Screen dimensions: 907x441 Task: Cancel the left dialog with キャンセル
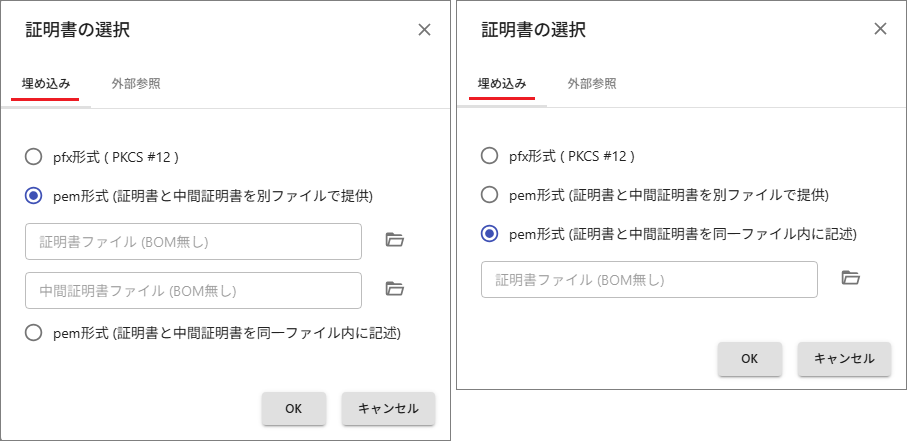coord(388,408)
